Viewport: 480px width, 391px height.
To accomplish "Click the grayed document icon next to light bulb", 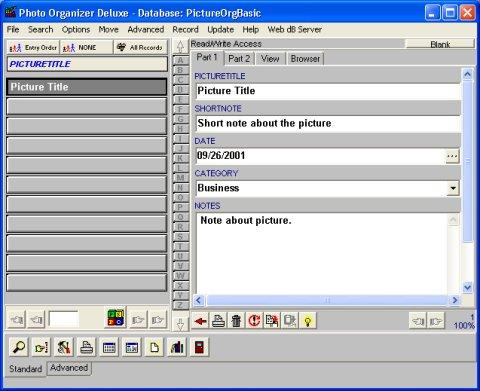I will pyautogui.click(x=290, y=321).
